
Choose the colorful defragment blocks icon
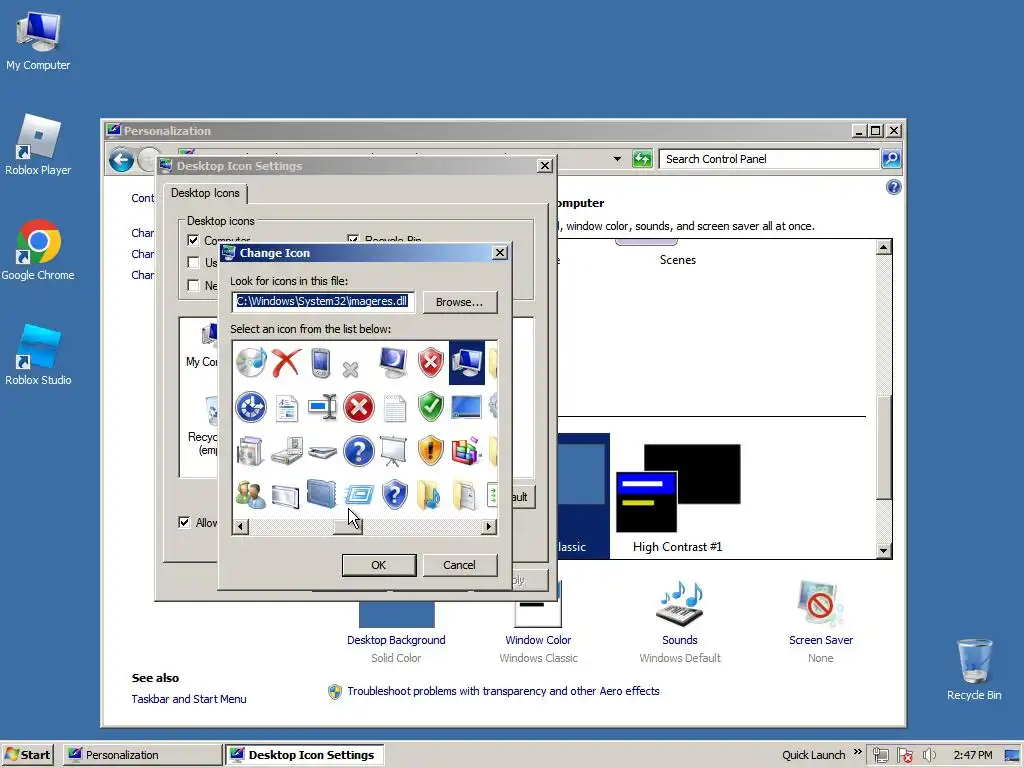click(x=466, y=451)
